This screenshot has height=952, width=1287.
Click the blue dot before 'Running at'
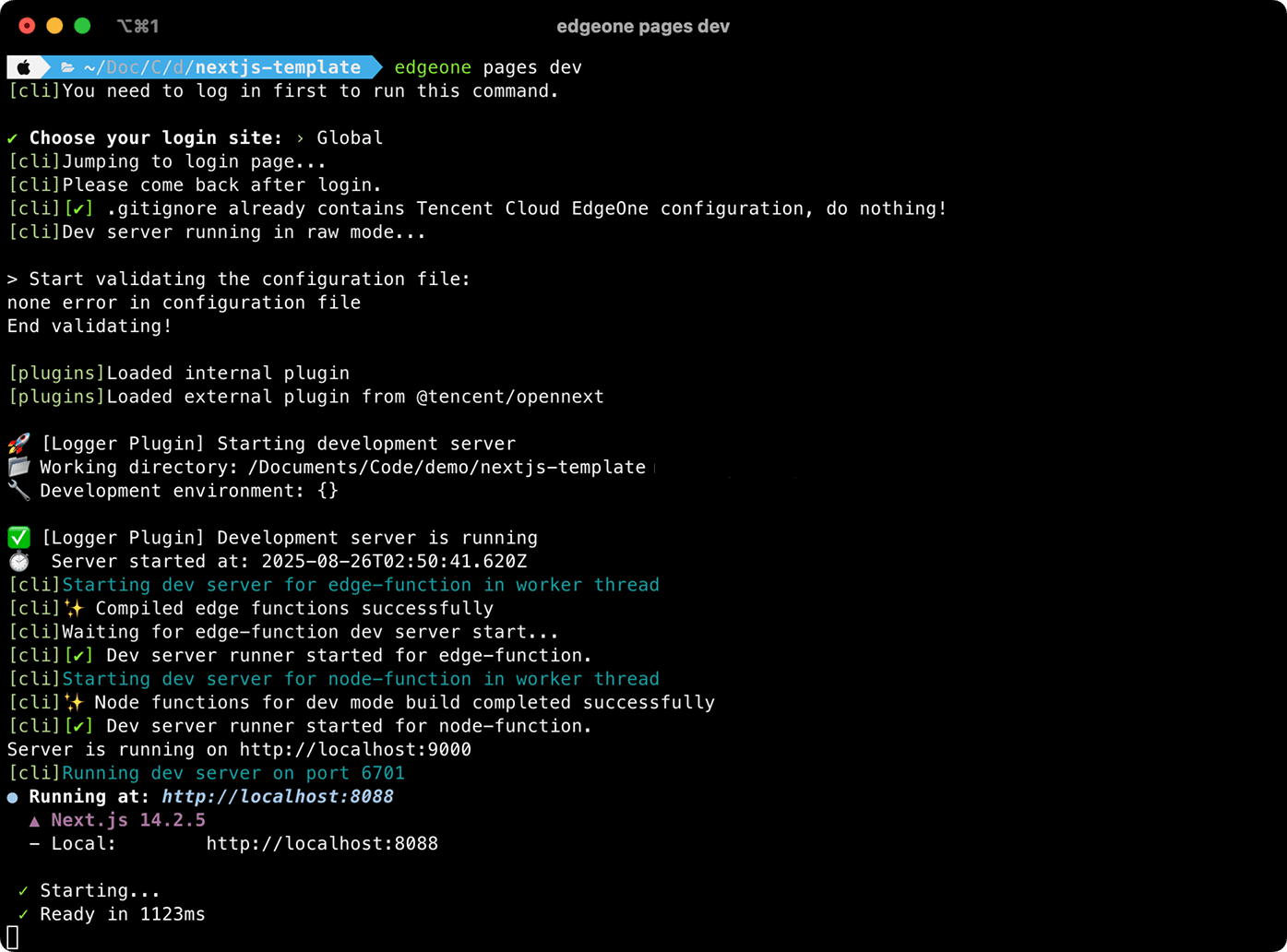coord(13,797)
